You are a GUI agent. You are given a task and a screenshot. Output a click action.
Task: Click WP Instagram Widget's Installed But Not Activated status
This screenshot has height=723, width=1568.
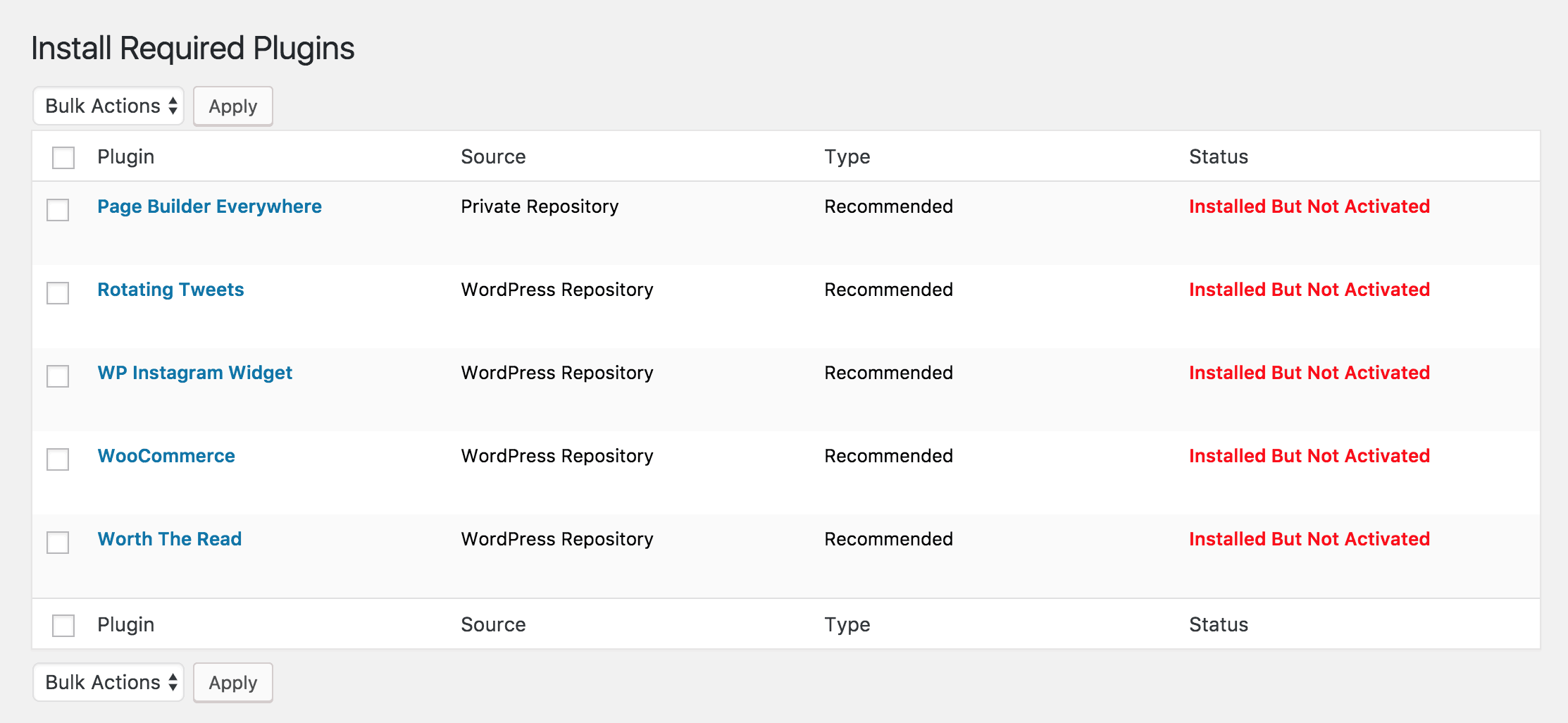pos(1309,373)
